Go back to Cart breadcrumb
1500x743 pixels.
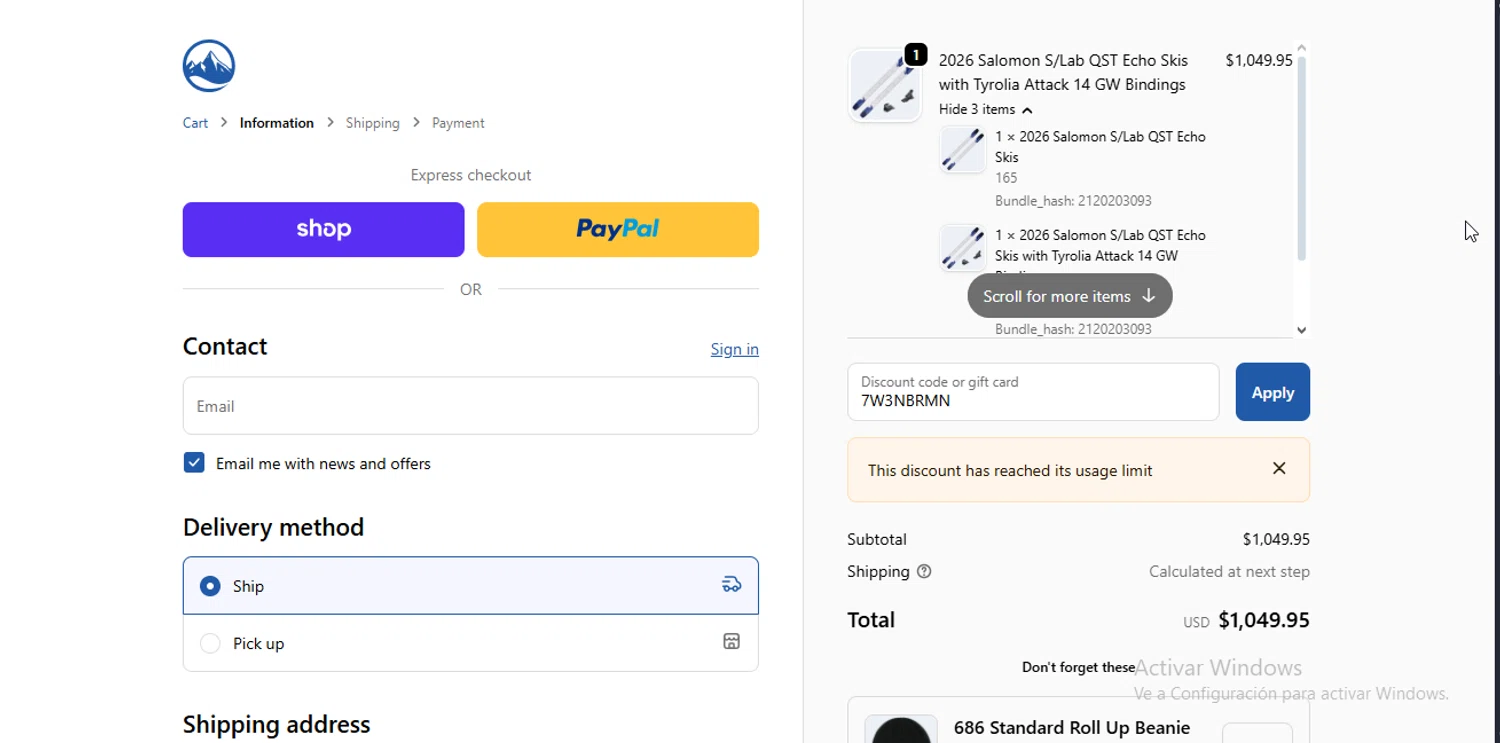pos(195,123)
